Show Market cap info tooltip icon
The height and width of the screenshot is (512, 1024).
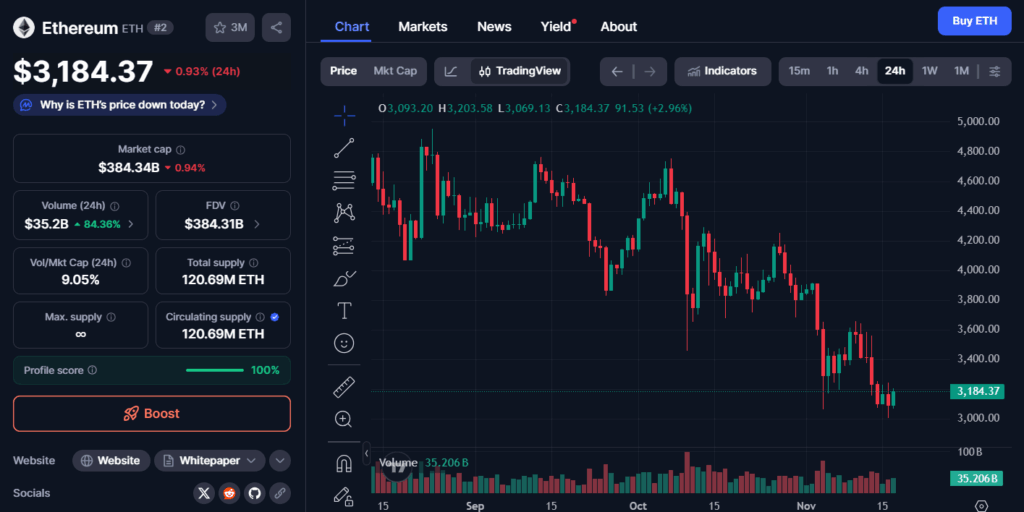click(x=181, y=150)
